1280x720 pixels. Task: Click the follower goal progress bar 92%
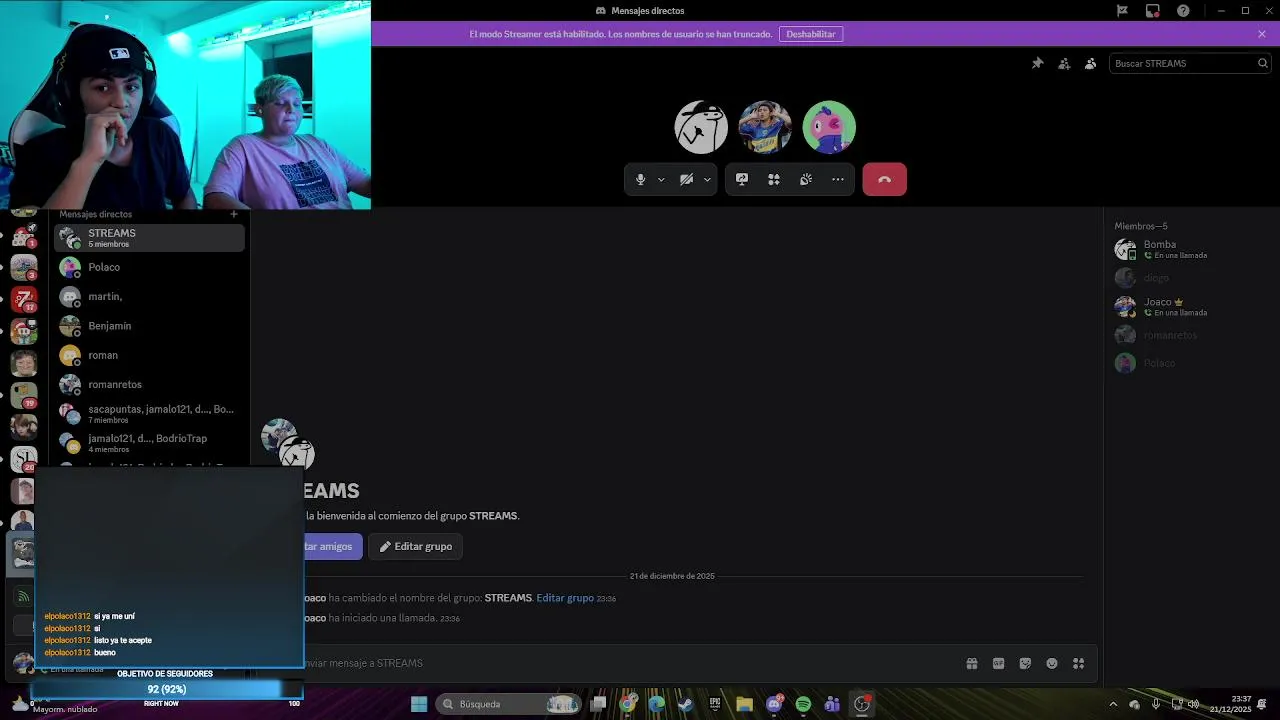pyautogui.click(x=166, y=689)
